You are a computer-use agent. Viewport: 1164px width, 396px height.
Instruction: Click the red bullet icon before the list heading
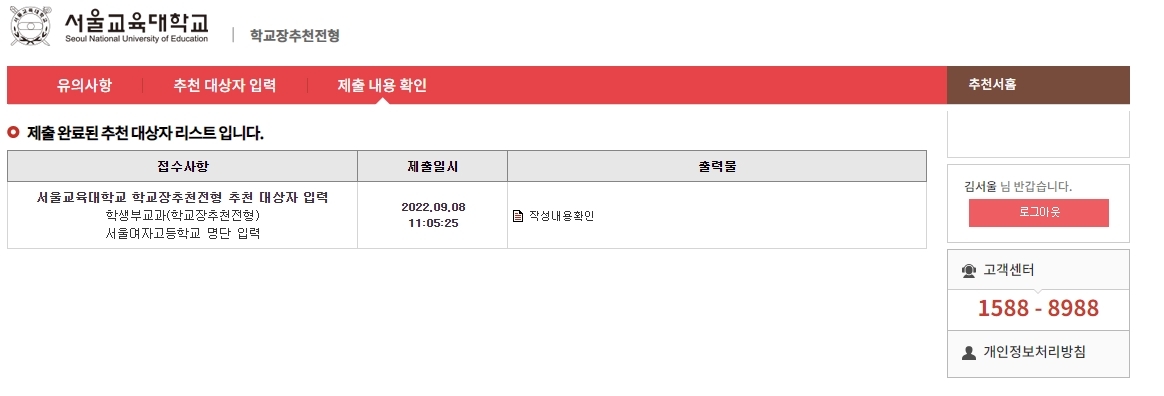point(13,132)
